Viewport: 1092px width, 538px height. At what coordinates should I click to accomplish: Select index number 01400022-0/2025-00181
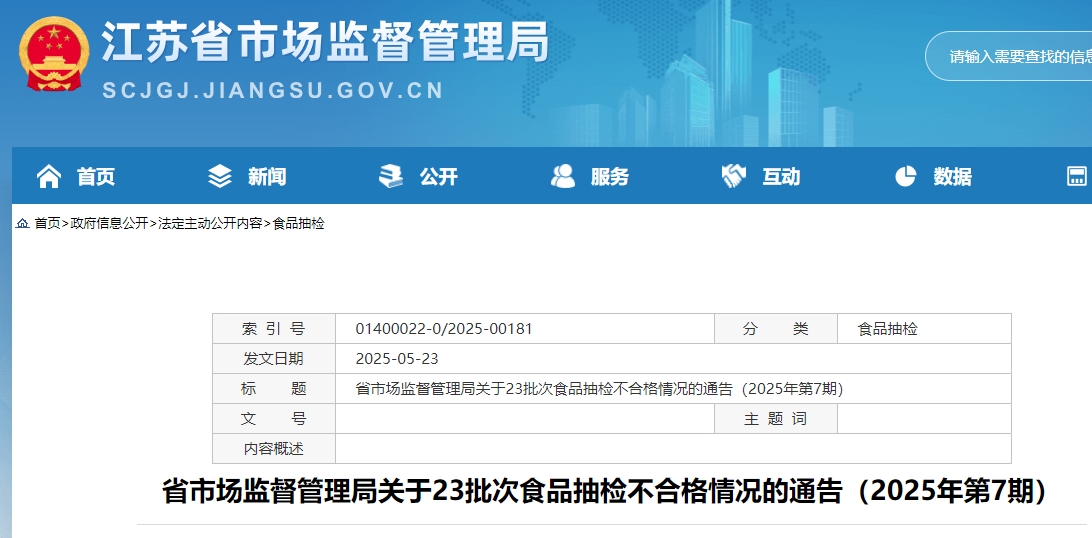[x=444, y=329]
